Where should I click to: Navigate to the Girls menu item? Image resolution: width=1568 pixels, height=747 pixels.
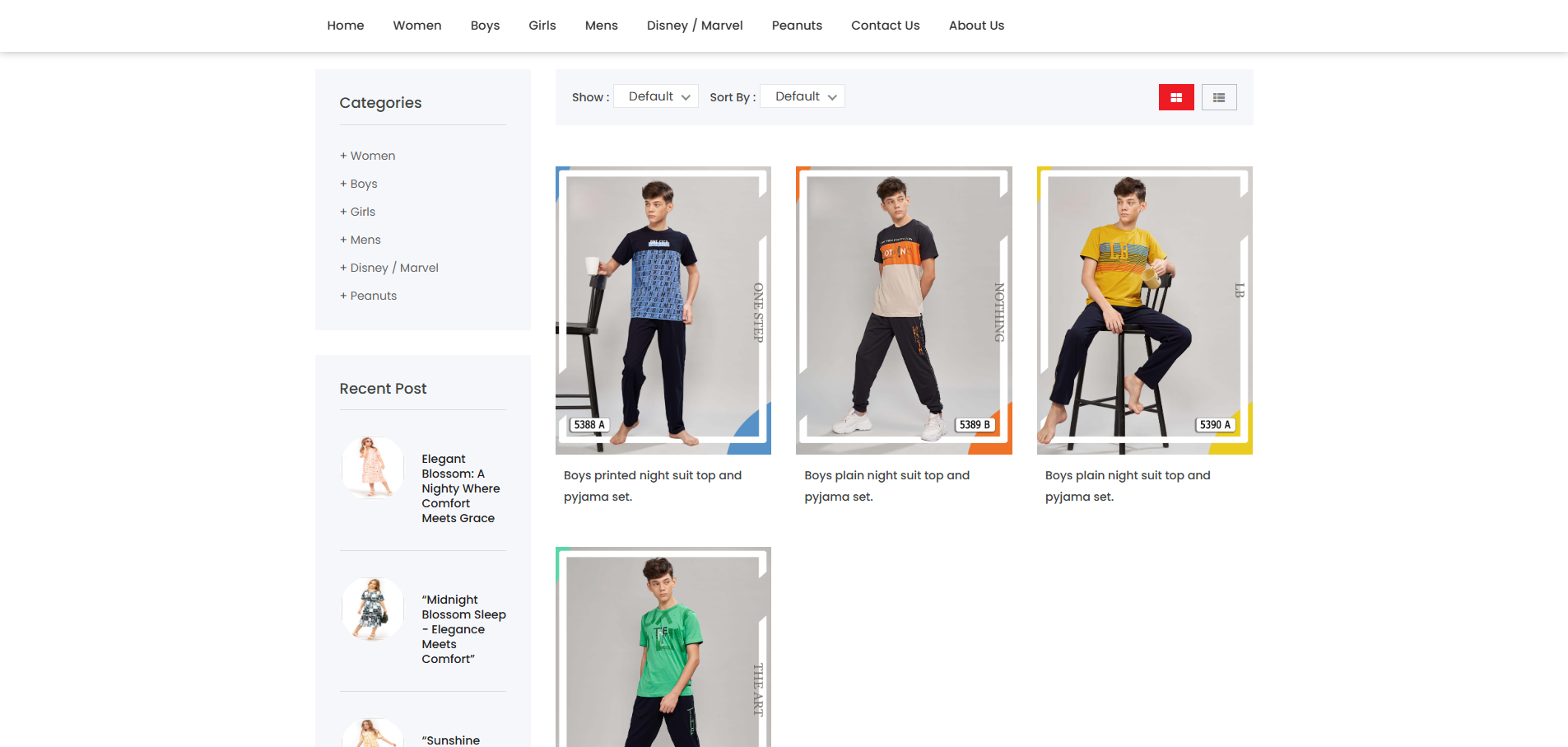pos(542,25)
